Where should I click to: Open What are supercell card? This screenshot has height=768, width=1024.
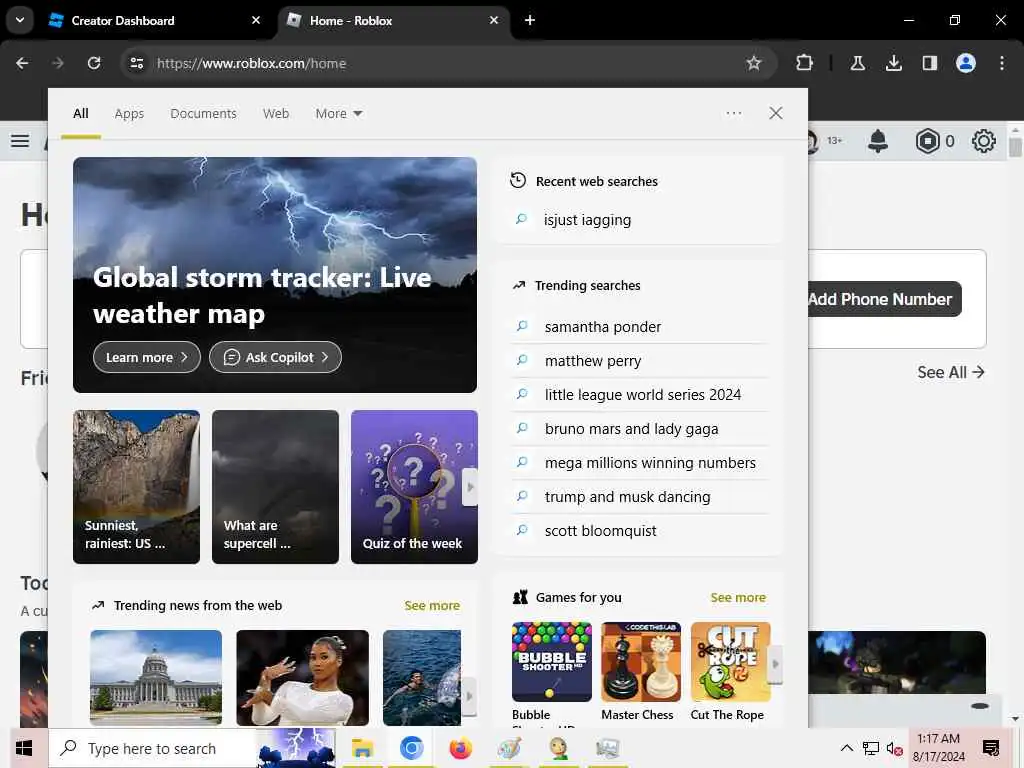point(275,487)
